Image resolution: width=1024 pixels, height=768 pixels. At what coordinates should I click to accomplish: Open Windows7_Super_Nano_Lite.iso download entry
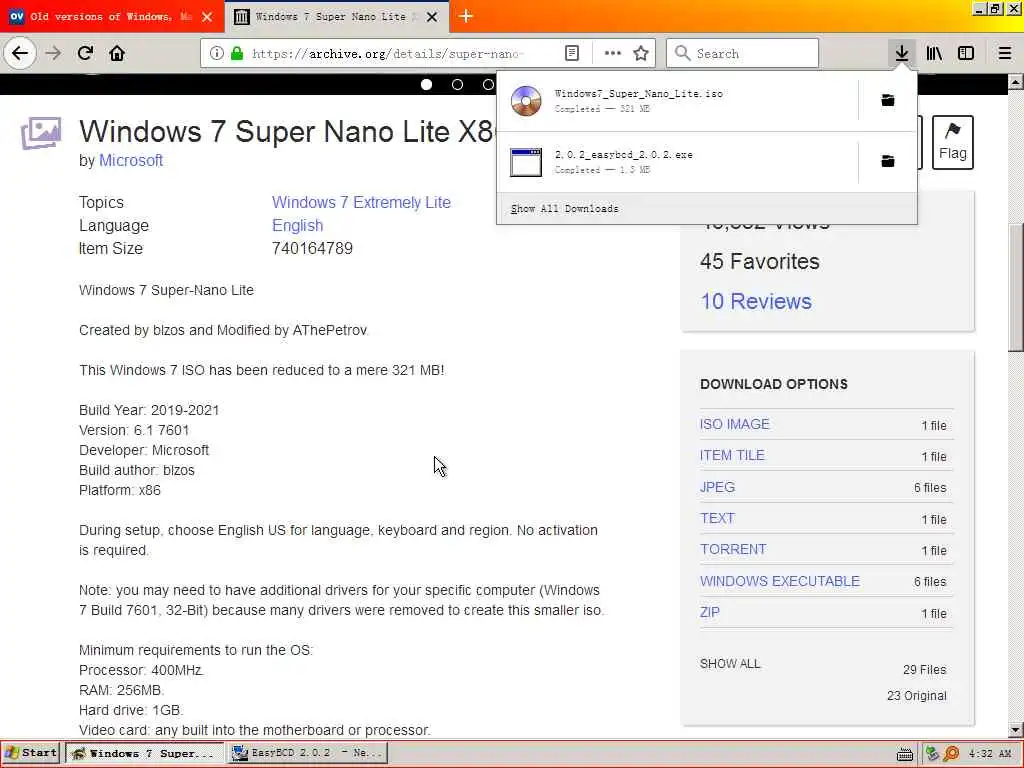pyautogui.click(x=677, y=101)
